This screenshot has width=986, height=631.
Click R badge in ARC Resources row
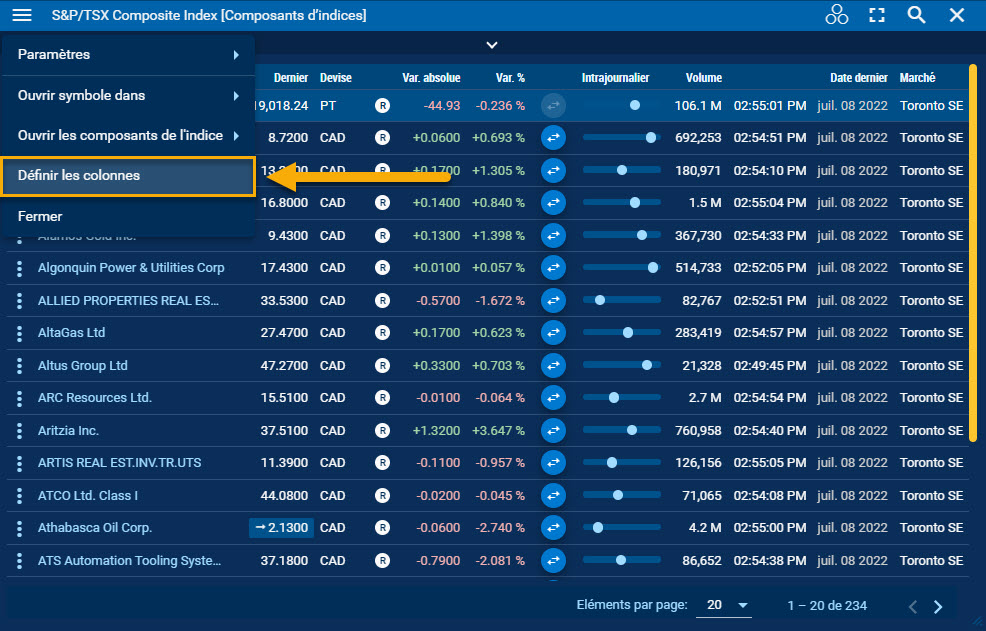tap(382, 398)
